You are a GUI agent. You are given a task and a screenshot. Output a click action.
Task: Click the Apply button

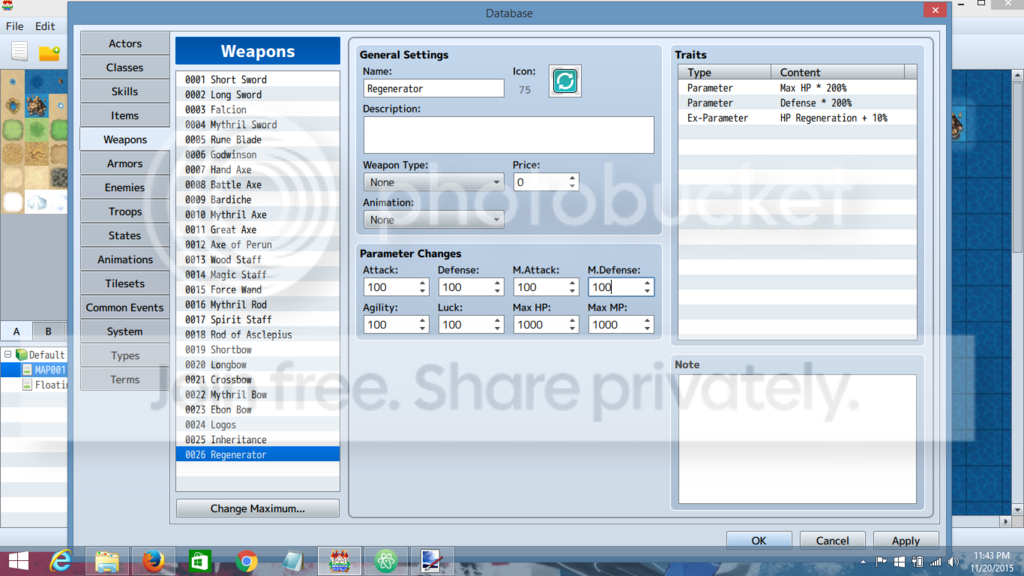905,540
